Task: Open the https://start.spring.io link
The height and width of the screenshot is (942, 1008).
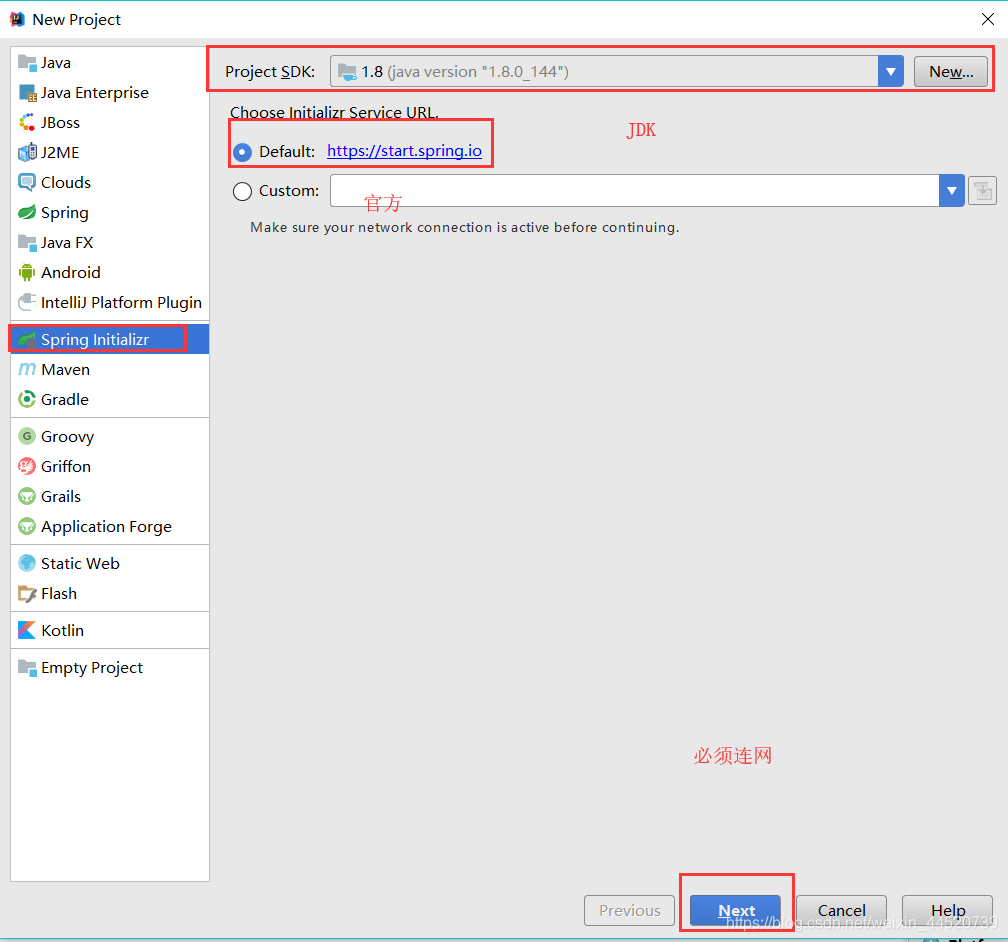Action: 404,150
